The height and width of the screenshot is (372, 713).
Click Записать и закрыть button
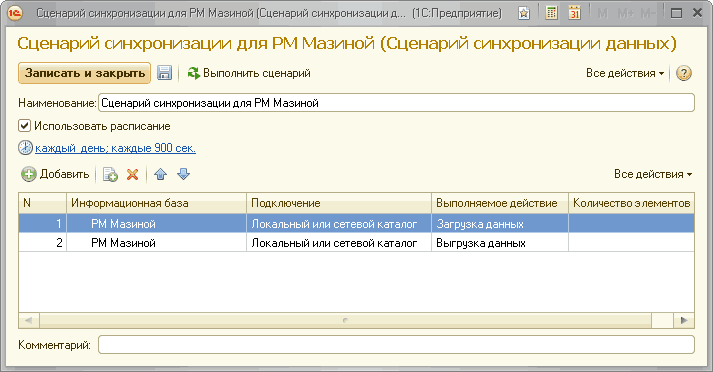(85, 73)
